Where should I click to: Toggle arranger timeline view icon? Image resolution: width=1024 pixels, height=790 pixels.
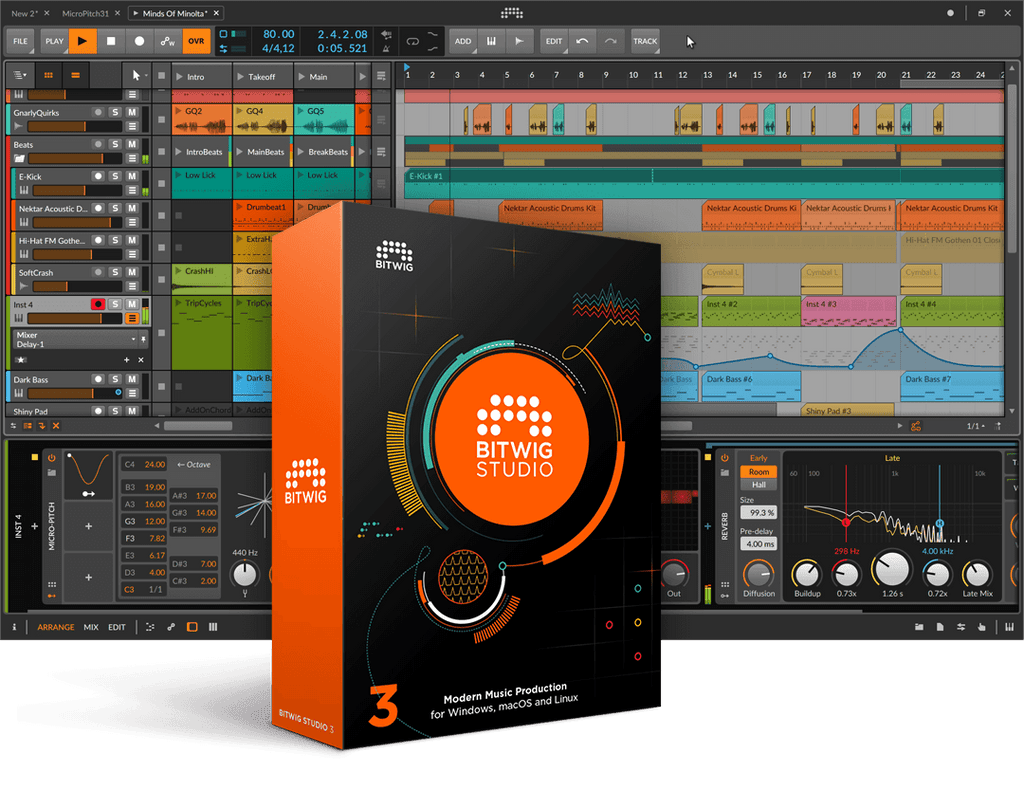click(76, 76)
